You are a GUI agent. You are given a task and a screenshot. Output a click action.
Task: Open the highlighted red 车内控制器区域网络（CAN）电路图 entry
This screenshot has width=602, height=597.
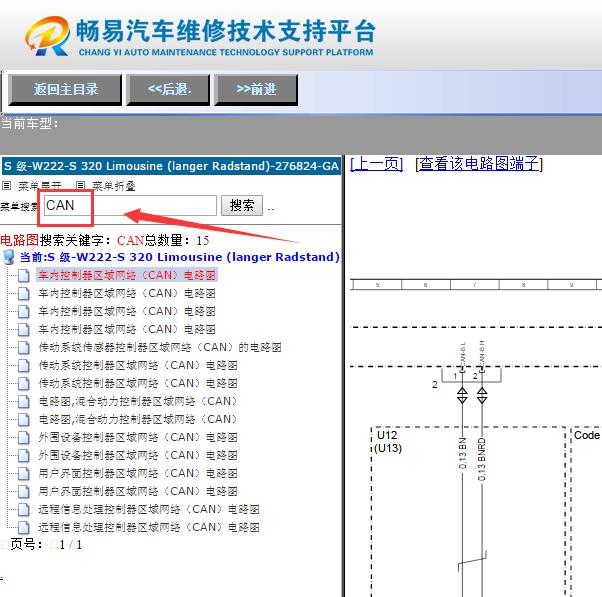point(127,275)
